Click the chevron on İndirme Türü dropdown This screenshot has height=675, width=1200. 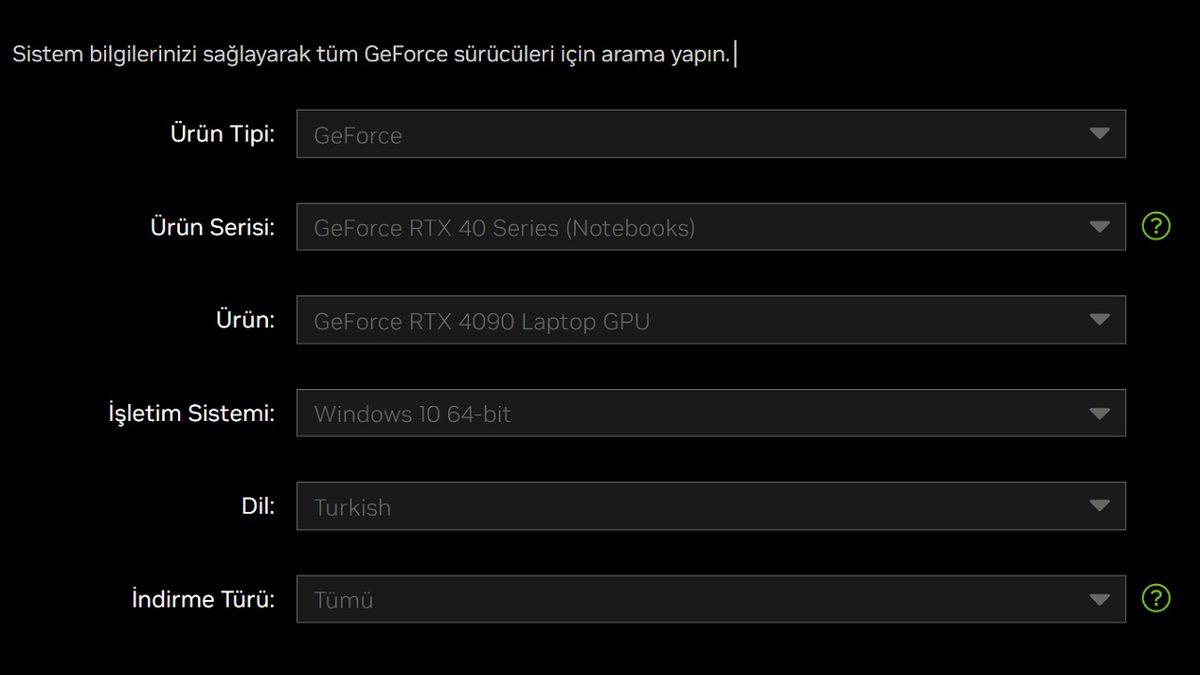1101,599
